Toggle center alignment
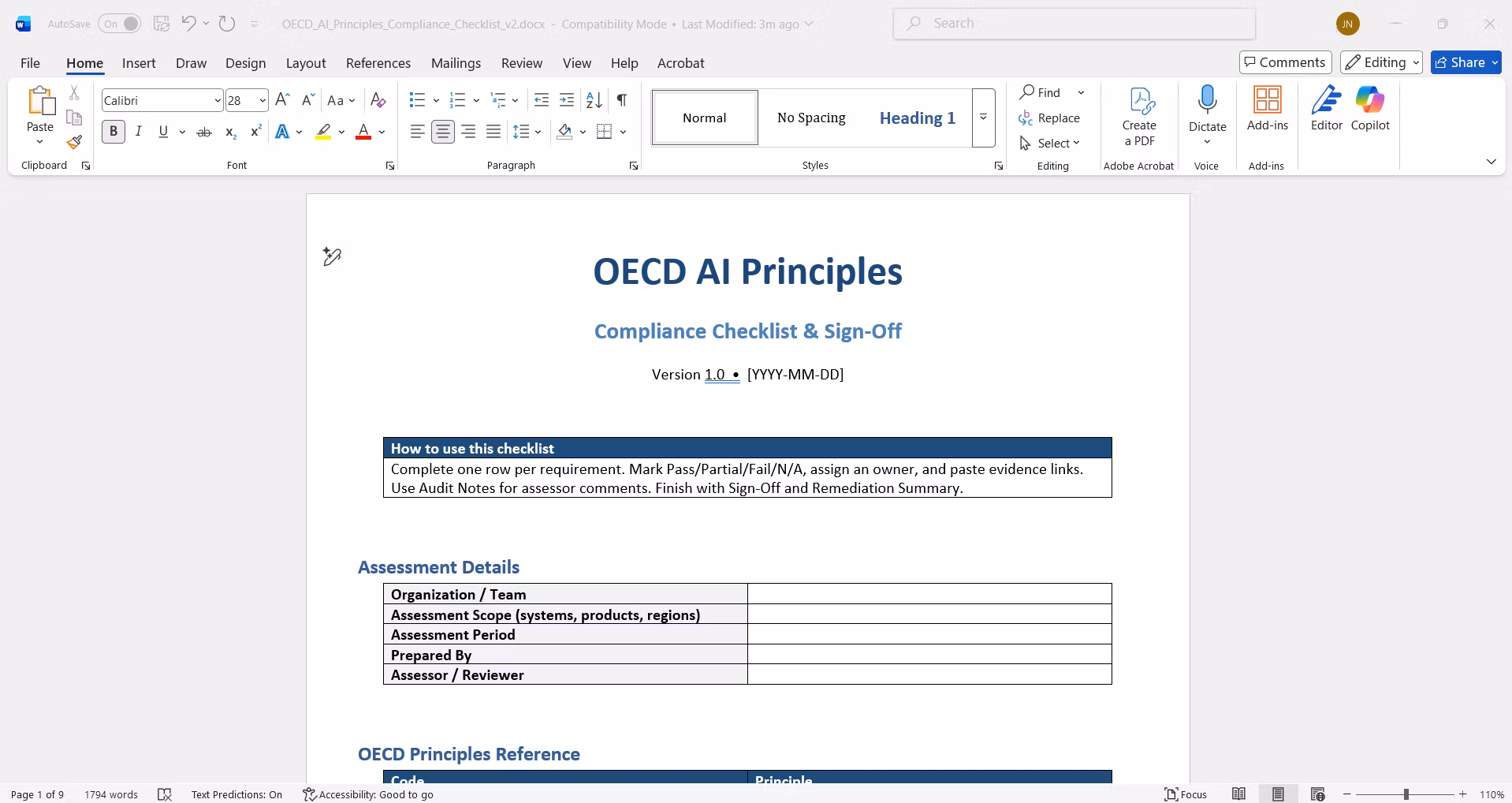The image size is (1512, 803). (443, 132)
